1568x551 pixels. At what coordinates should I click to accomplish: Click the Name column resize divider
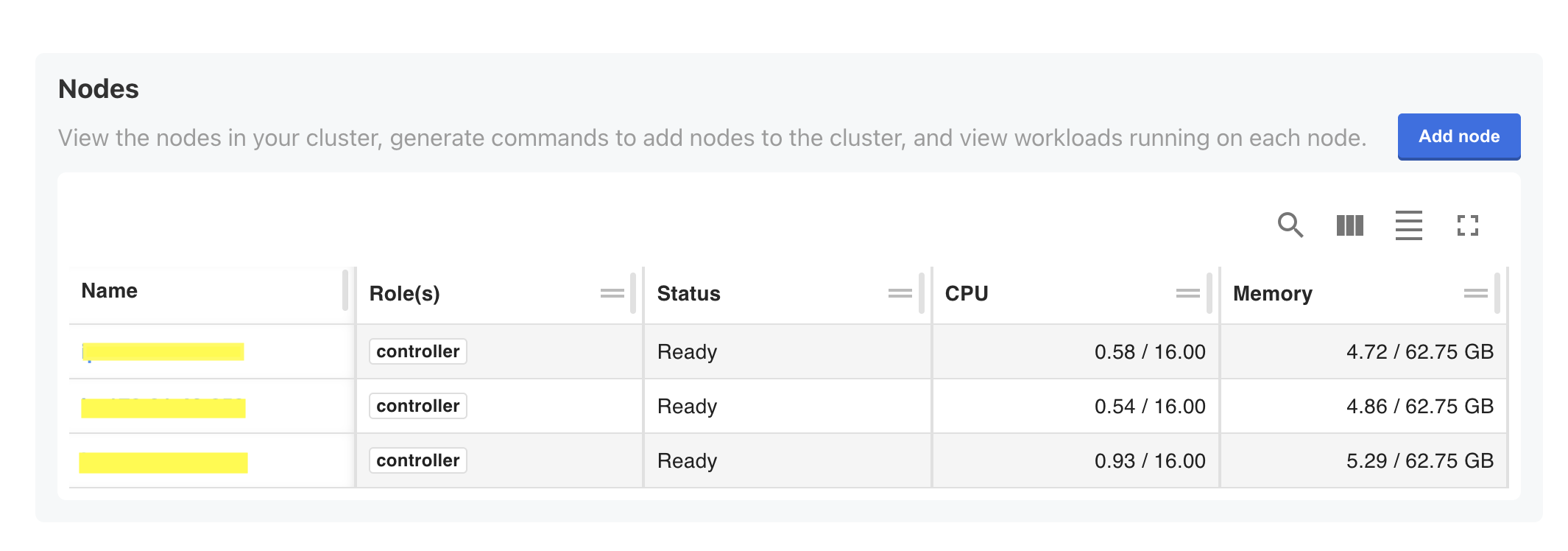click(345, 291)
